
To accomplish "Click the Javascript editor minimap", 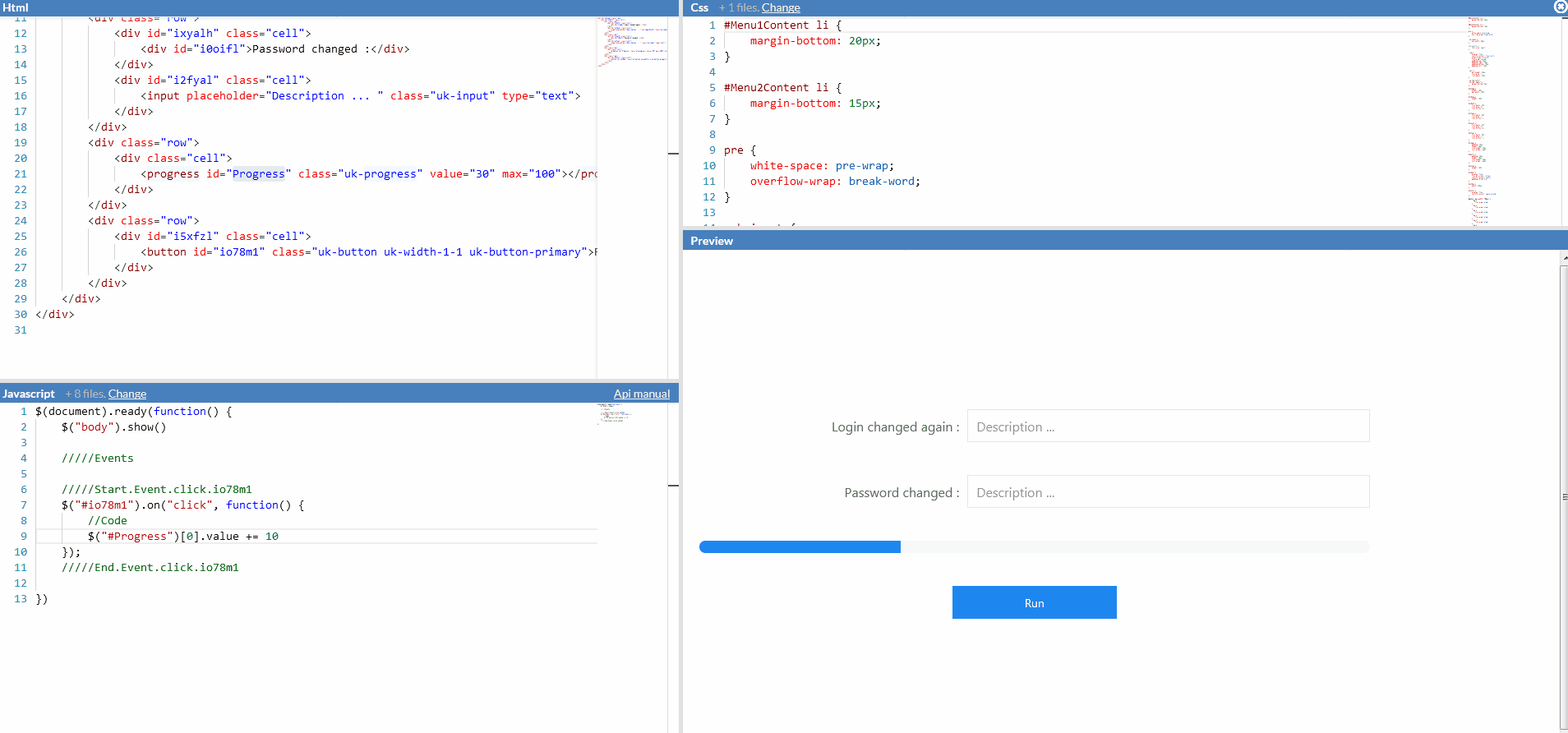I will [611, 413].
